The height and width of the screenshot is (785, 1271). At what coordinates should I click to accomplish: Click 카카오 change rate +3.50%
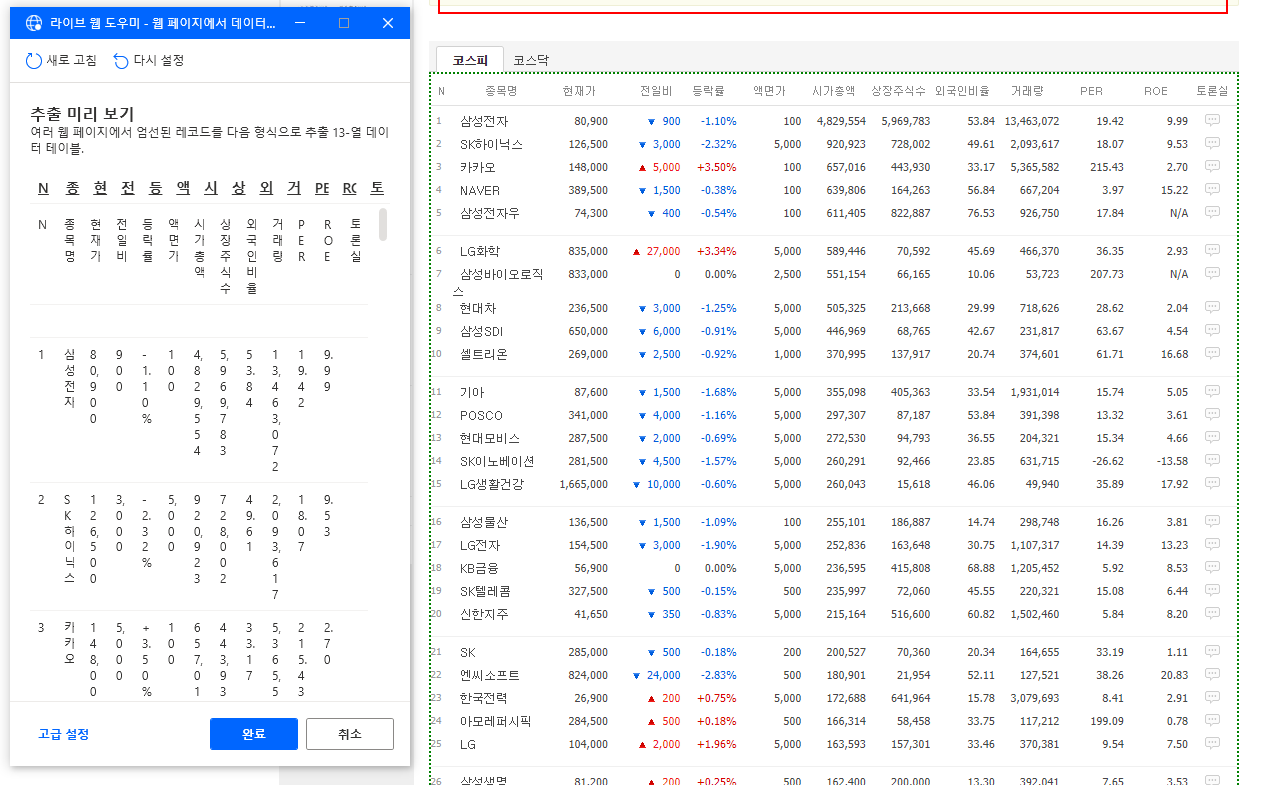coord(716,167)
